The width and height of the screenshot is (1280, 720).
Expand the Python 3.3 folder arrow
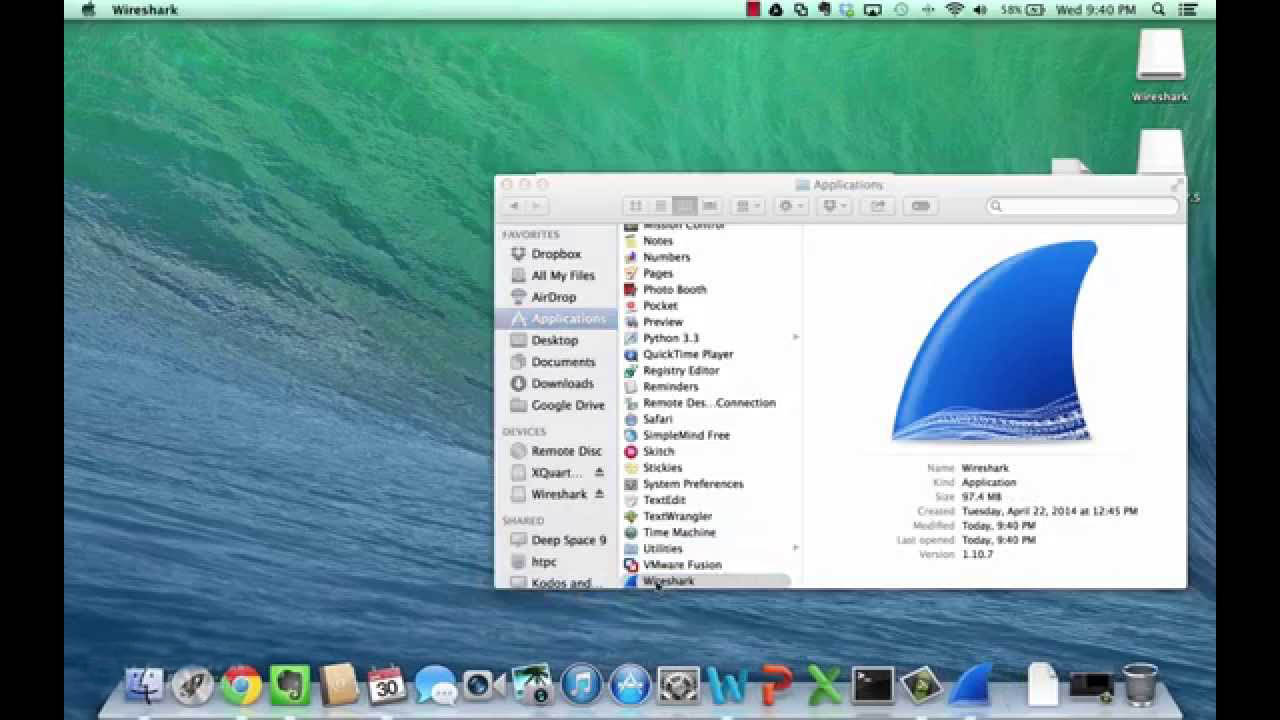(x=796, y=338)
